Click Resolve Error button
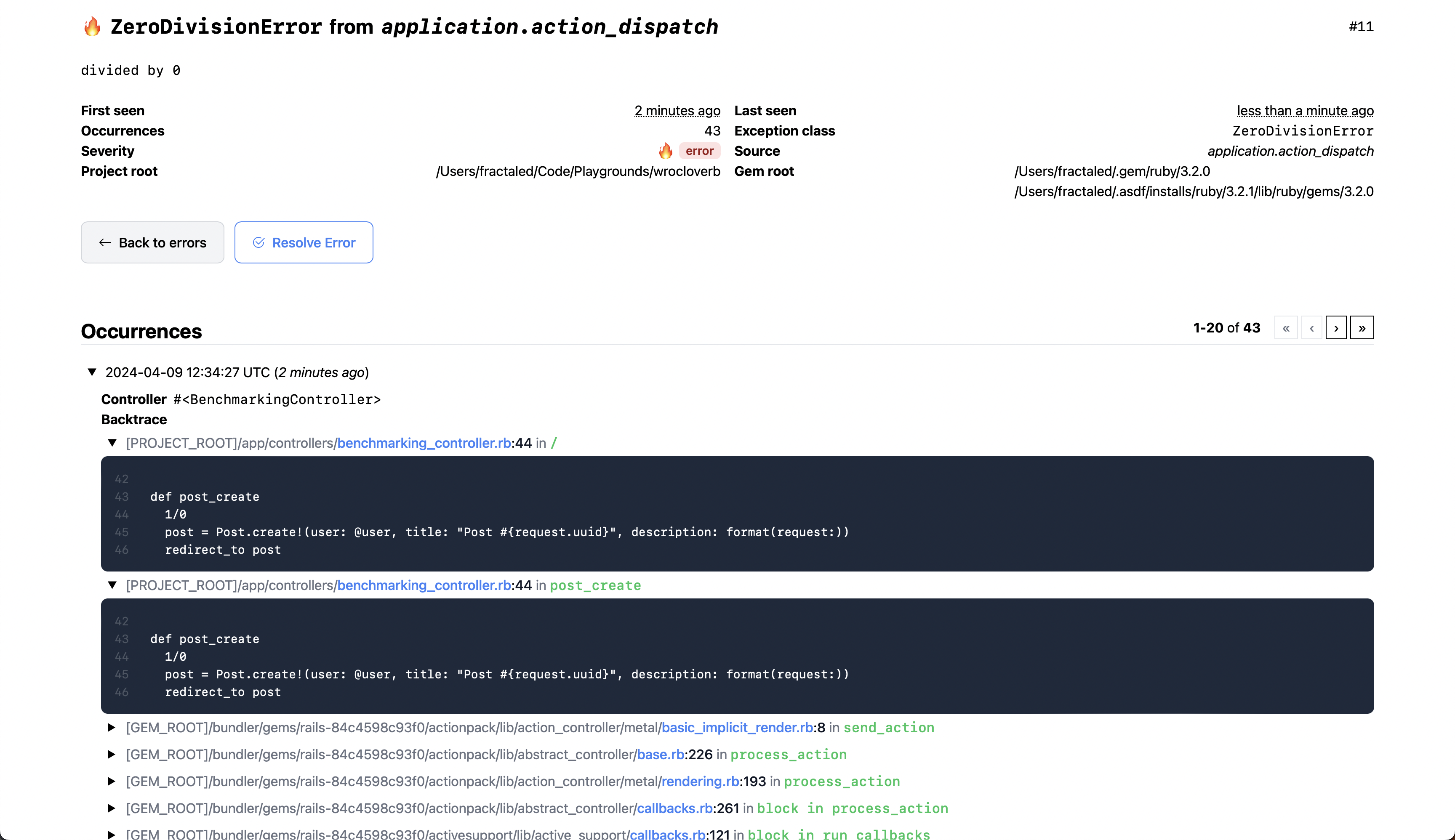Screen dimensions: 1455x840 coord(304,242)
